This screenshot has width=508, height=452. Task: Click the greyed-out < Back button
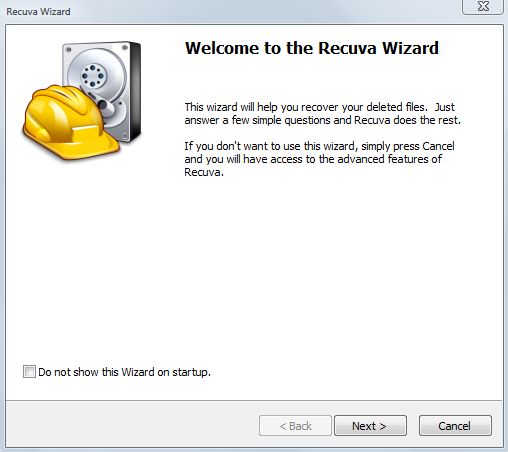(295, 426)
